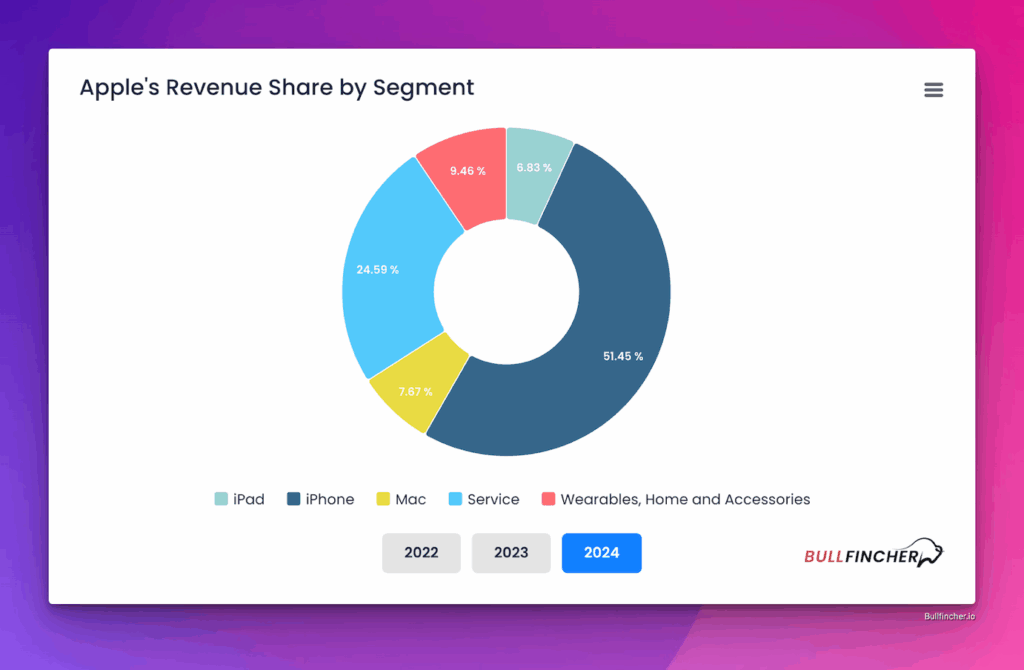This screenshot has width=1024, height=670.
Task: Click the chart title Apple's Revenue Share by Segment
Action: (277, 88)
